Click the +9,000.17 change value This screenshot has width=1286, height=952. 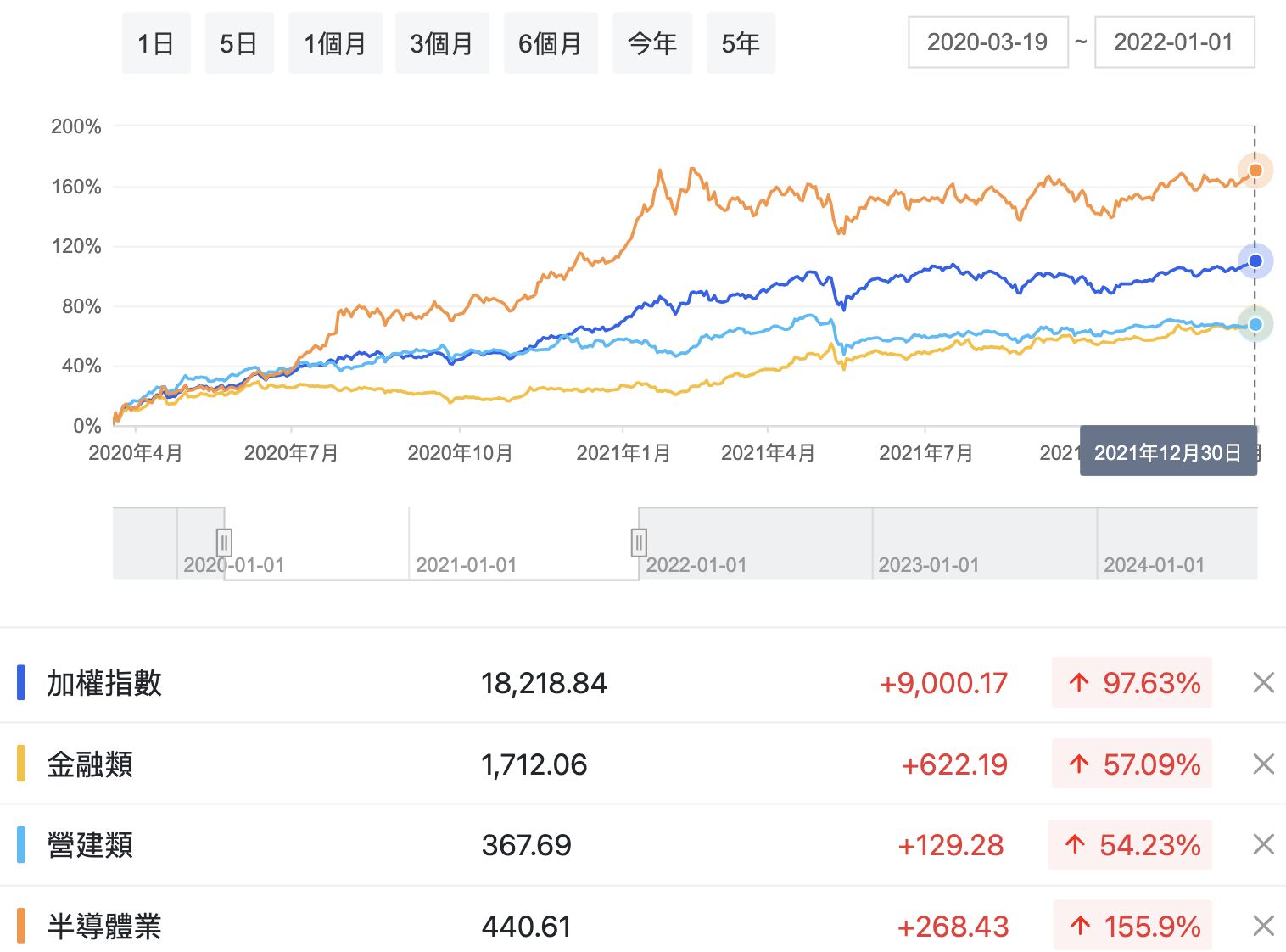pos(943,683)
